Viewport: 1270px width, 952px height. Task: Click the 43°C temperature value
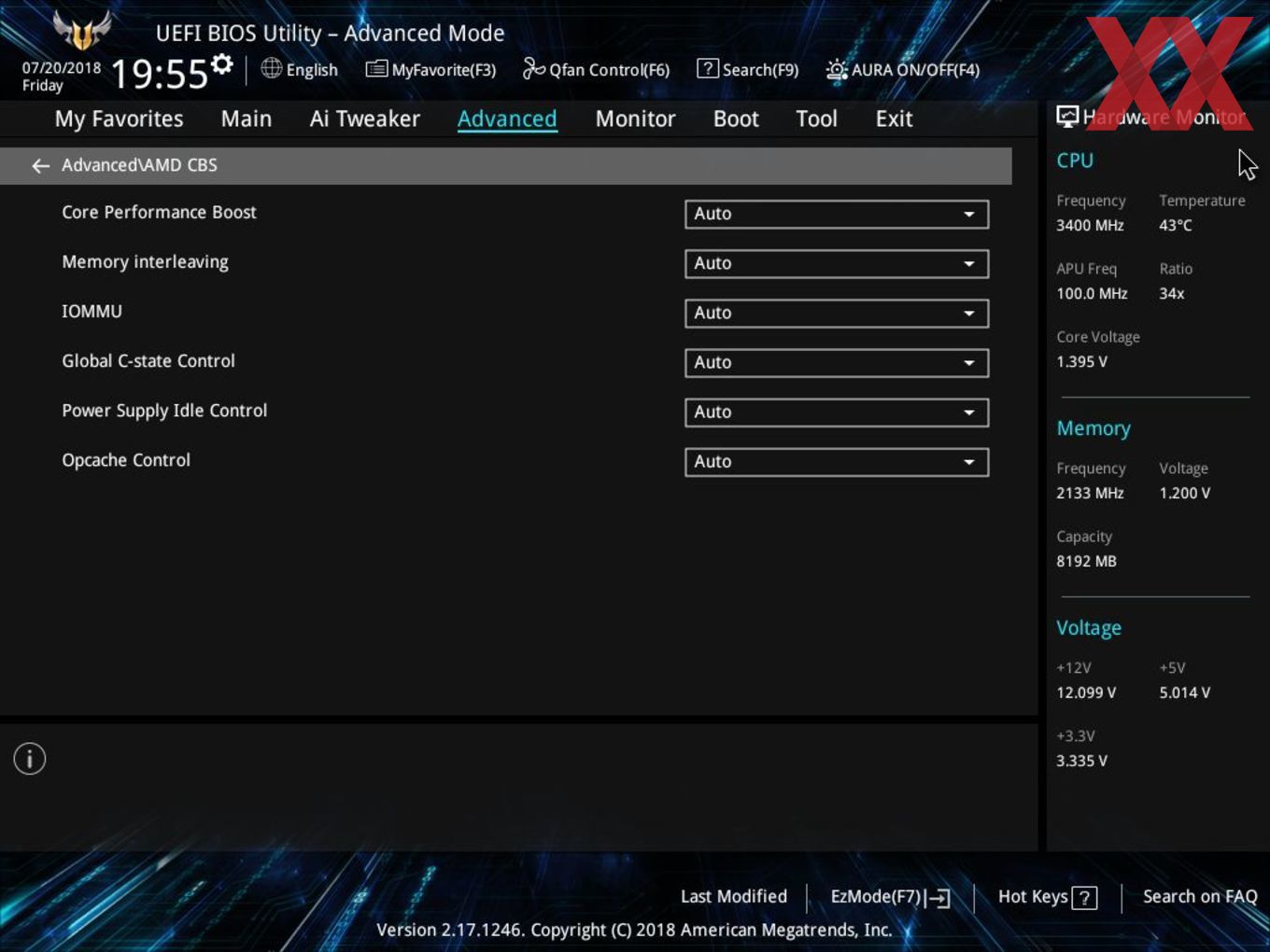coord(1176,225)
